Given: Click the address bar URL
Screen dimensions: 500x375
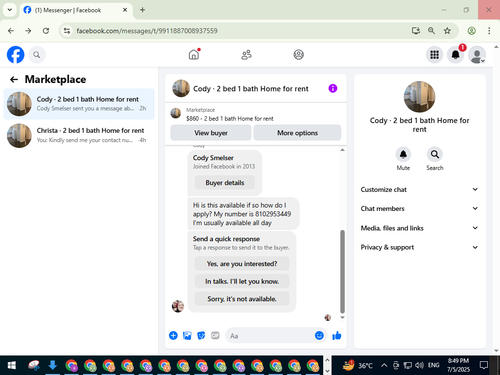Looking at the screenshot, I should coord(147,31).
